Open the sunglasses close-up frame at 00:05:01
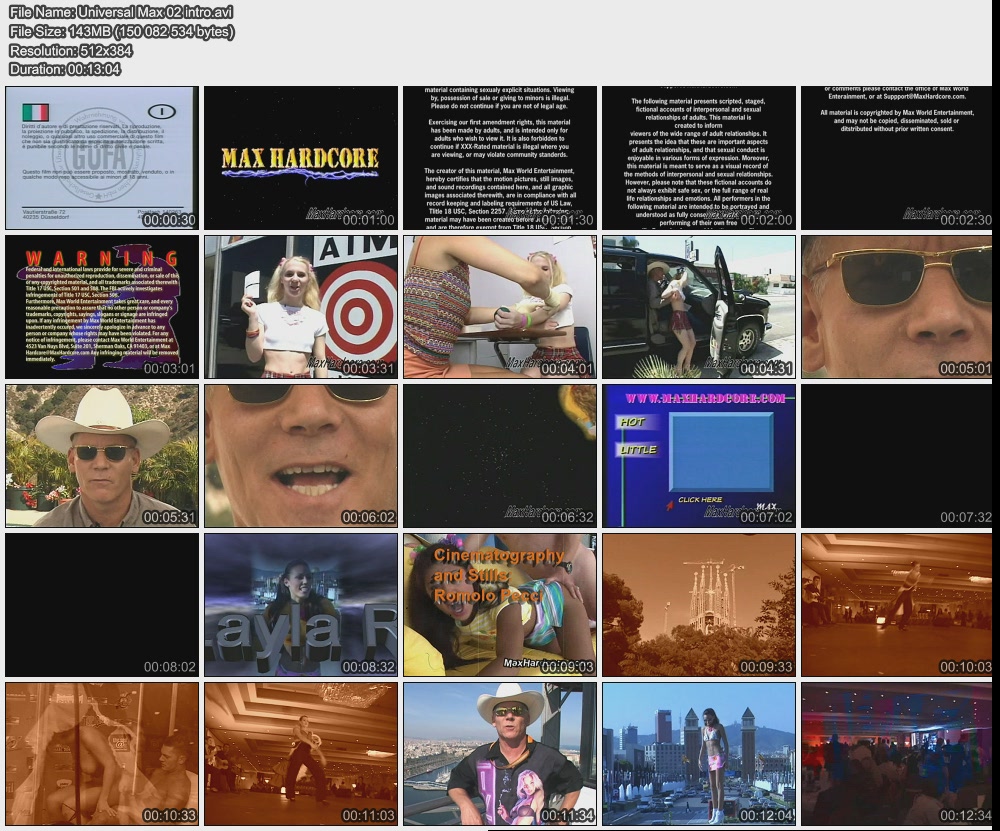Image resolution: width=1000 pixels, height=831 pixels. [897, 307]
